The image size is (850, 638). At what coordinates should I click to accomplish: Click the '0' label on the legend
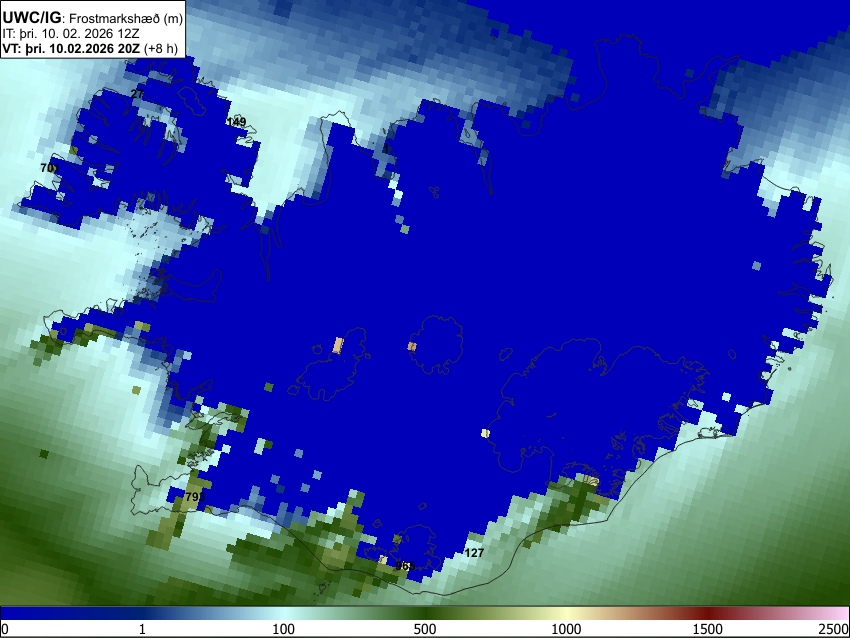point(5,629)
